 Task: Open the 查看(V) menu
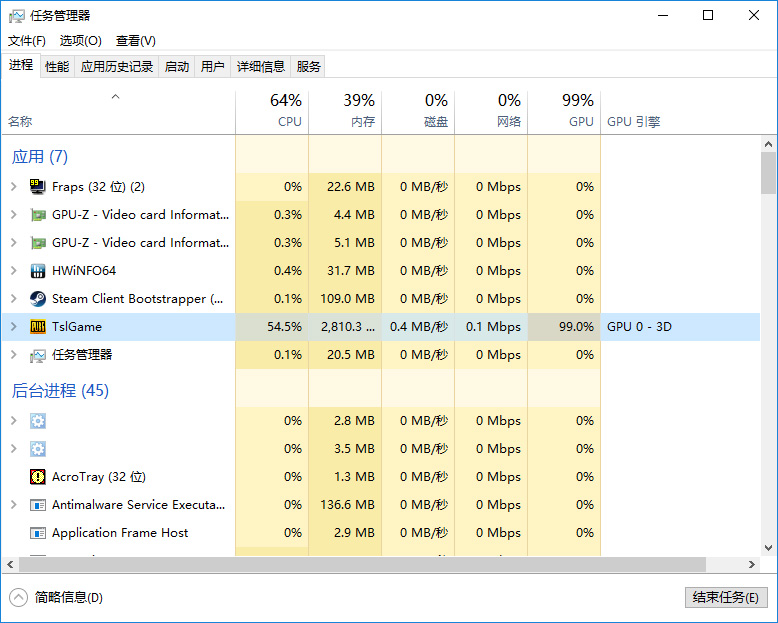click(135, 41)
